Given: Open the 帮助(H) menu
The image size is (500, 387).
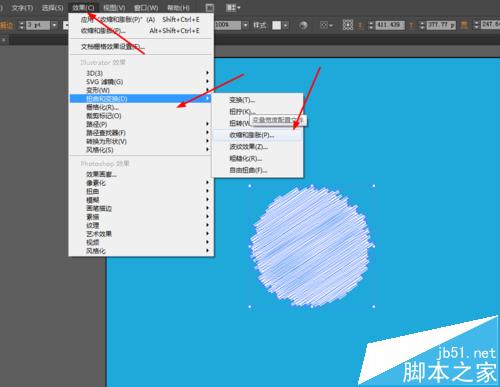Looking at the screenshot, I should click(178, 7).
